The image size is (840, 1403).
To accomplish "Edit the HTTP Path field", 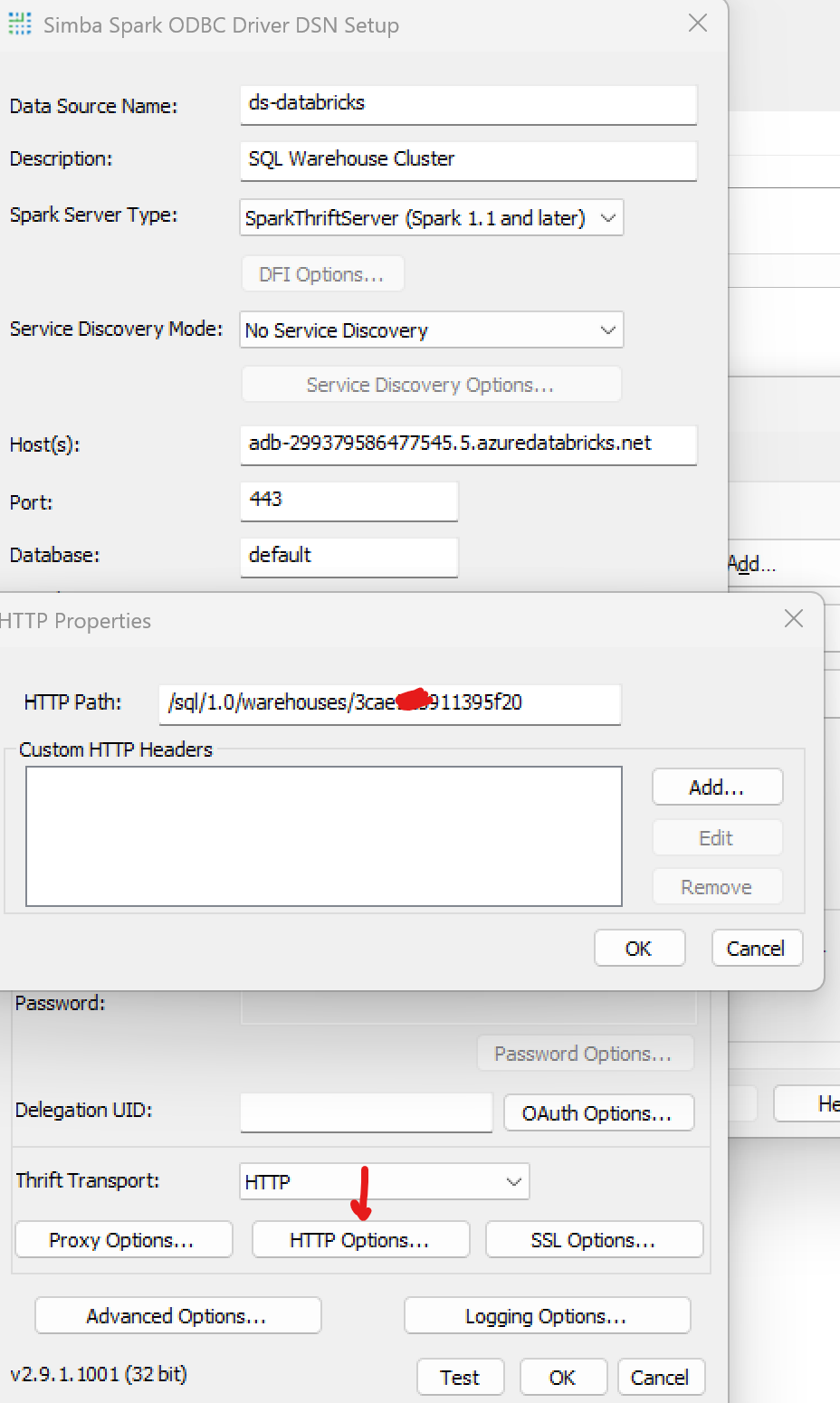I will (390, 703).
